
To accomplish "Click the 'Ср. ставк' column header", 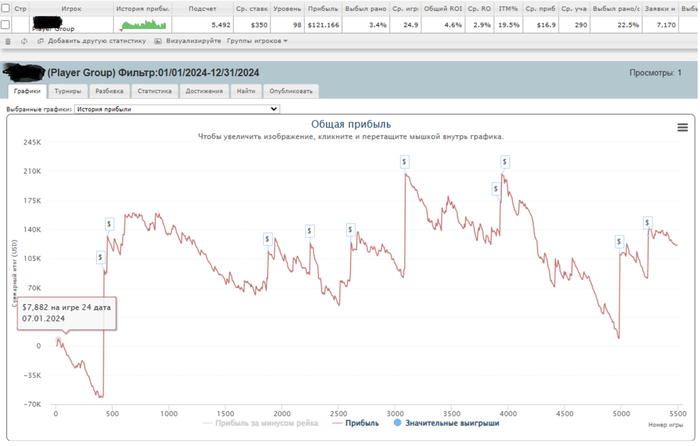I will coord(252,8).
